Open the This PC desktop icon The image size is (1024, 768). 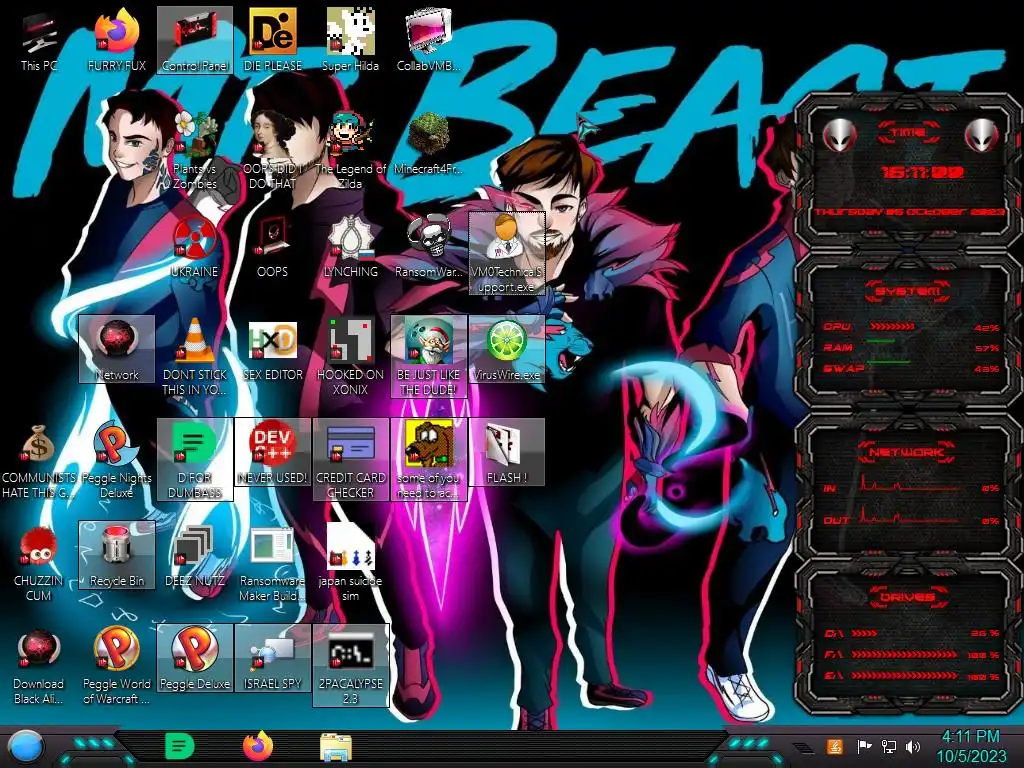(x=39, y=40)
